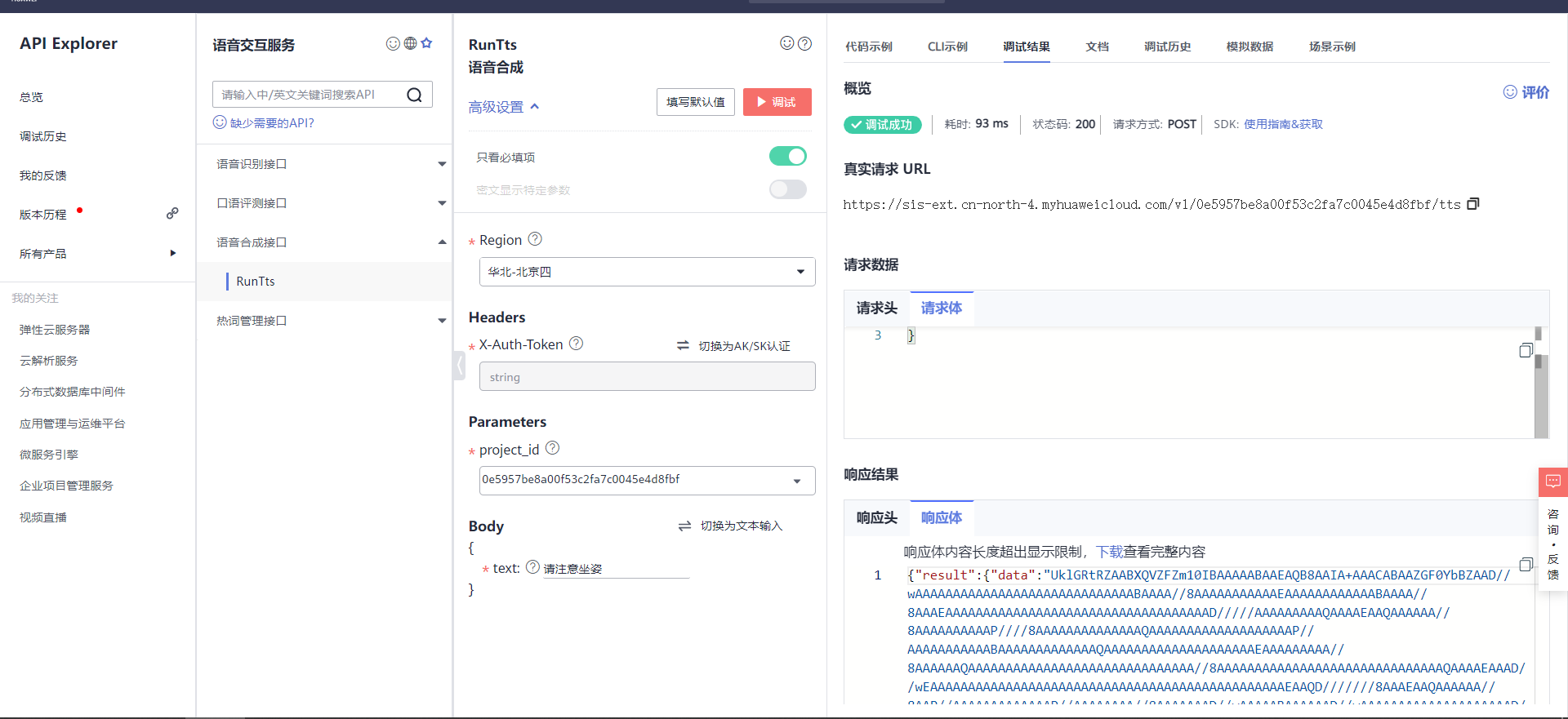The image size is (1568, 719).
Task: Show text parameter help icon
Action: 532,567
